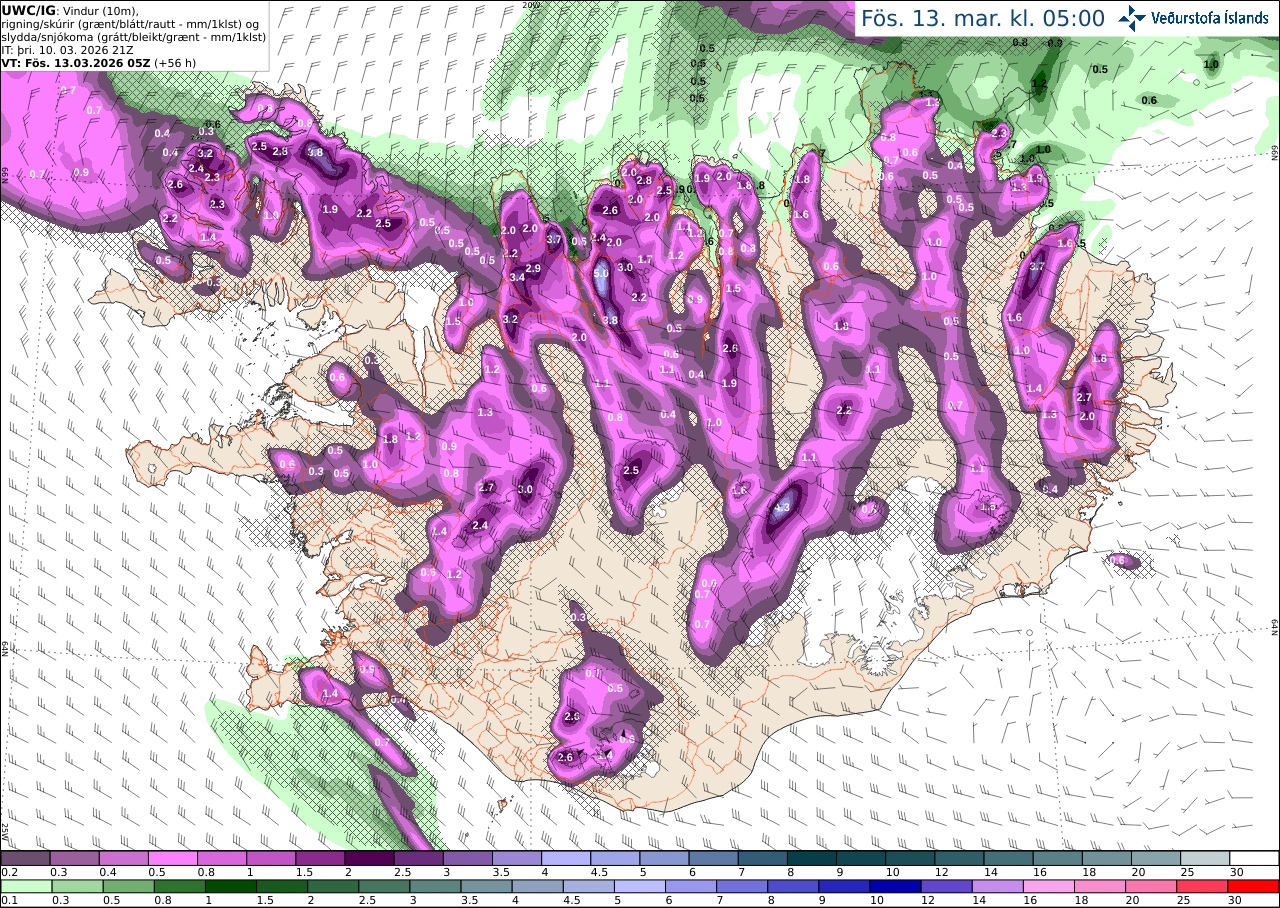Click the 0.2 dark mauve swatch in snow scale
This screenshot has width=1280, height=908.
[x=25, y=858]
